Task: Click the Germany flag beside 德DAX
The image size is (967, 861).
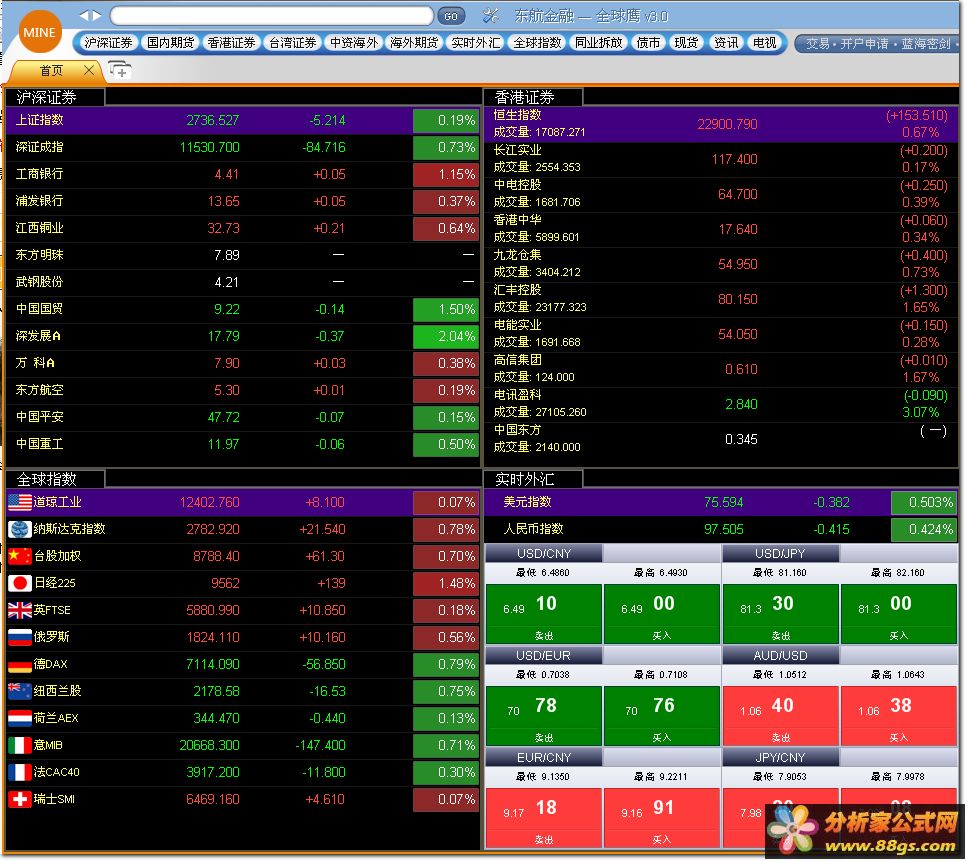Action: pos(20,665)
